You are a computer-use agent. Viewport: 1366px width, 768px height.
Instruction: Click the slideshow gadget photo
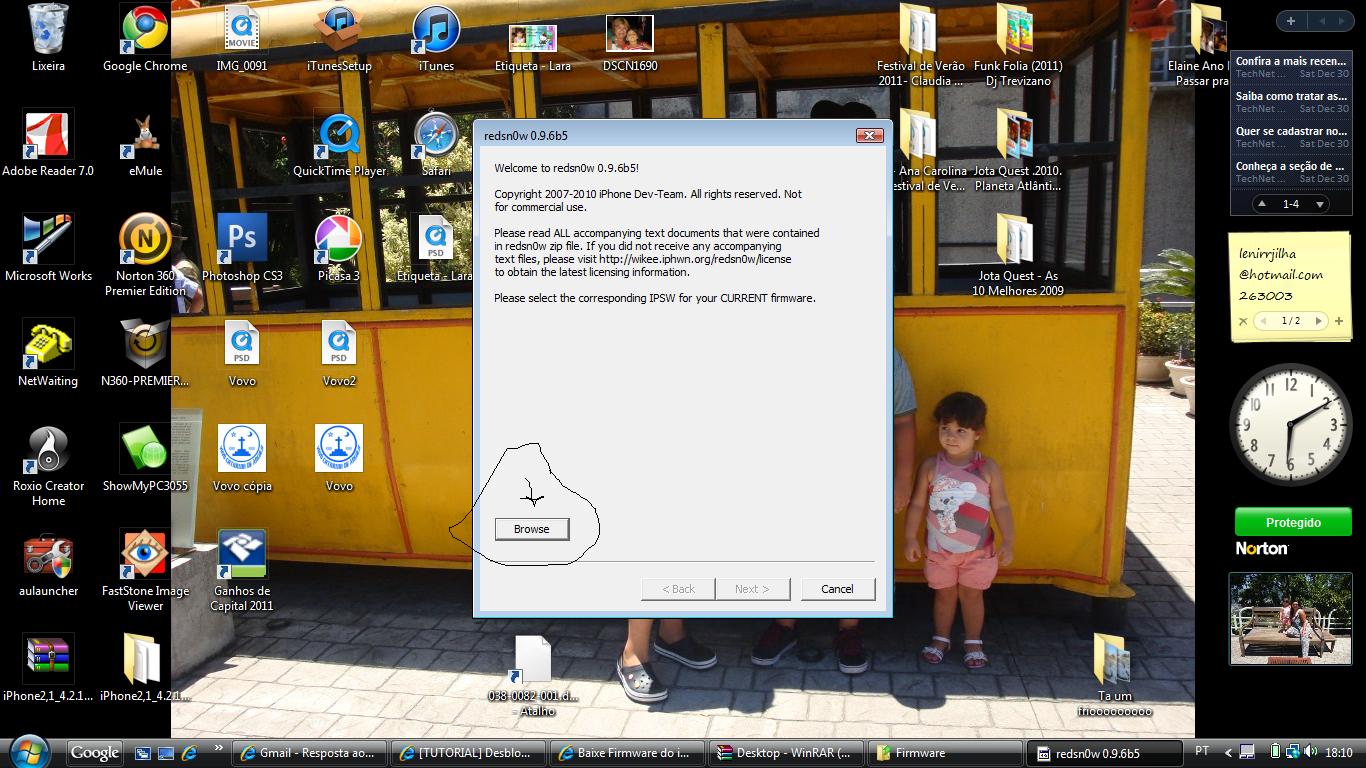point(1290,619)
